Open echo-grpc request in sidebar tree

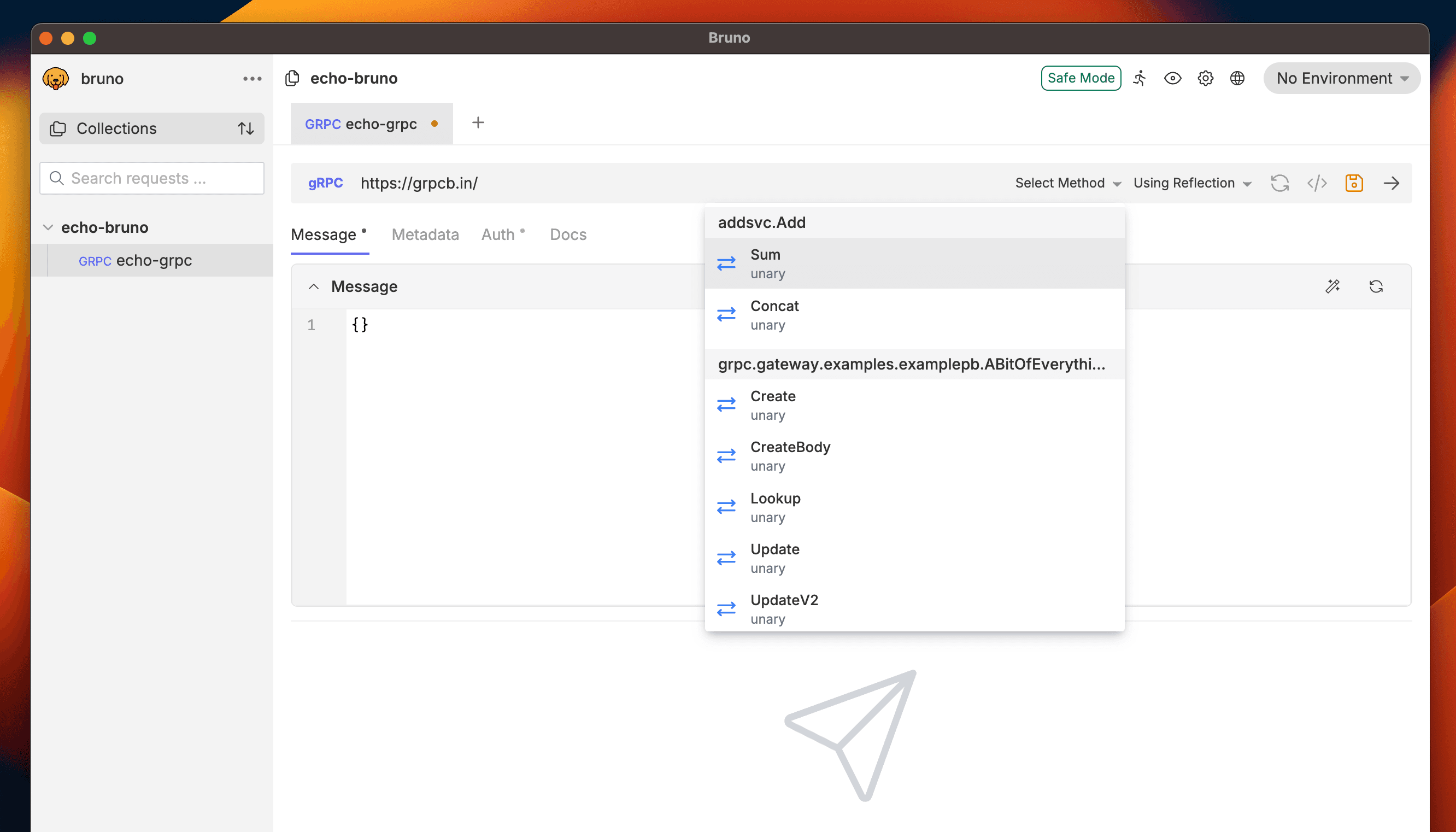point(152,261)
